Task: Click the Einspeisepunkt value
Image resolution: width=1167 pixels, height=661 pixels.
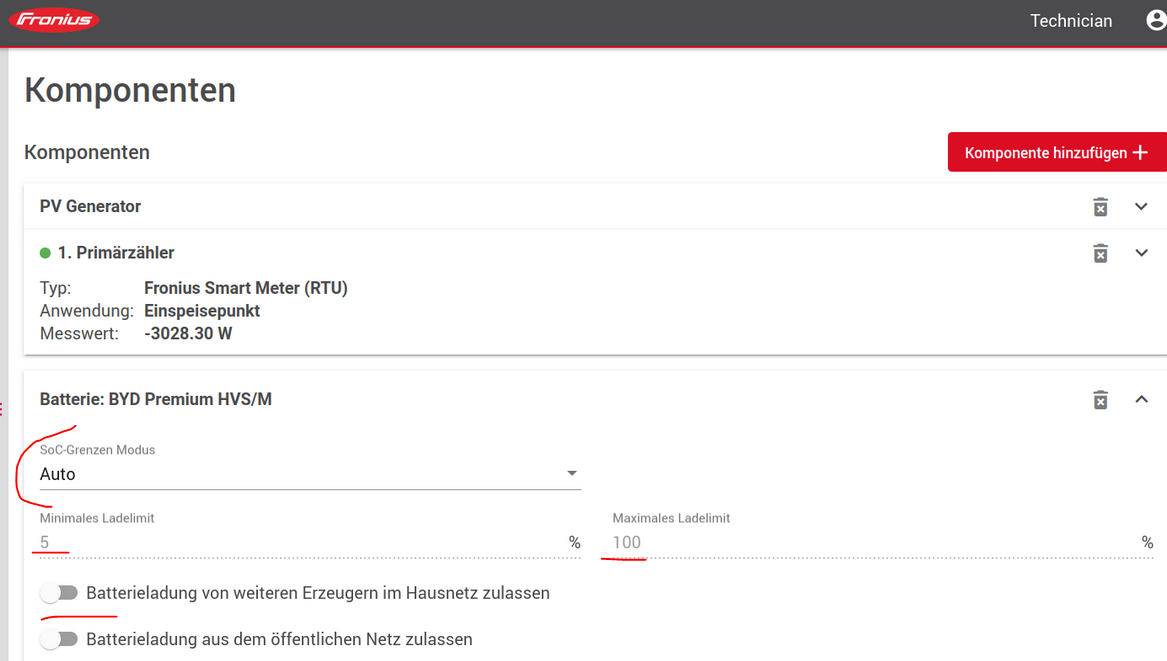Action: [202, 311]
